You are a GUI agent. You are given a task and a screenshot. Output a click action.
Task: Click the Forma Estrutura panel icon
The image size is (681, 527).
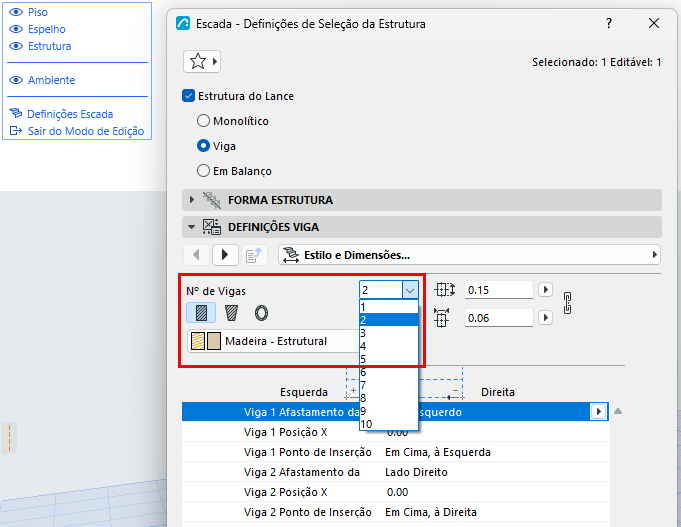pos(212,200)
